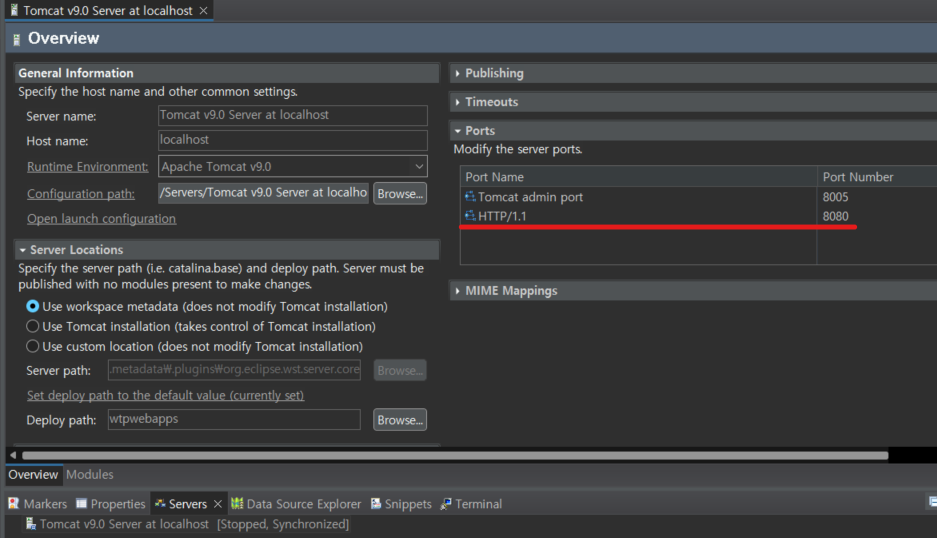Image resolution: width=937 pixels, height=538 pixels.
Task: Select the HTTP/1.1 port name
Action: pyautogui.click(x=502, y=216)
